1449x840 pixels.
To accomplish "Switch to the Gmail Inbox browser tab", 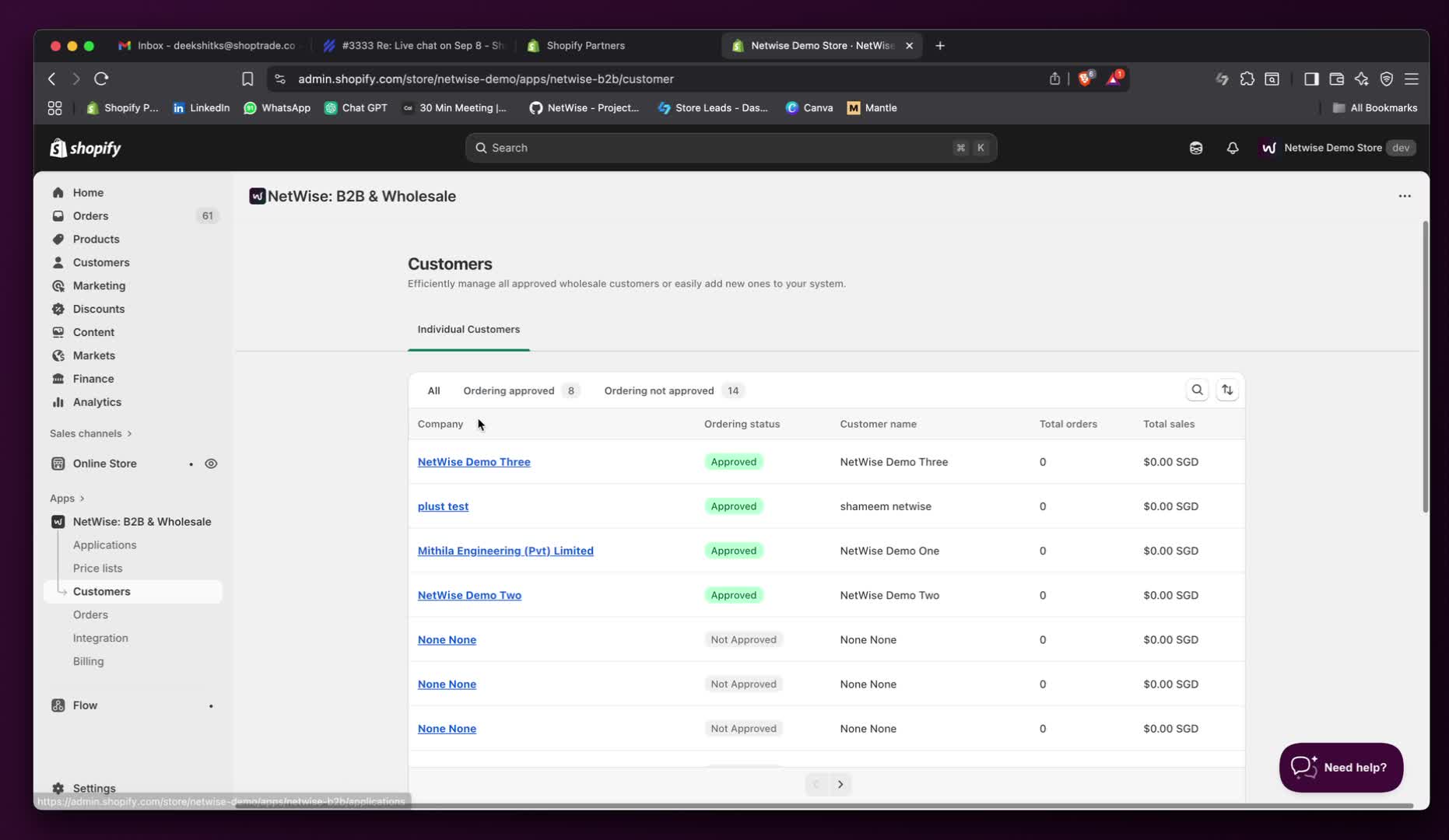I will click(x=207, y=45).
